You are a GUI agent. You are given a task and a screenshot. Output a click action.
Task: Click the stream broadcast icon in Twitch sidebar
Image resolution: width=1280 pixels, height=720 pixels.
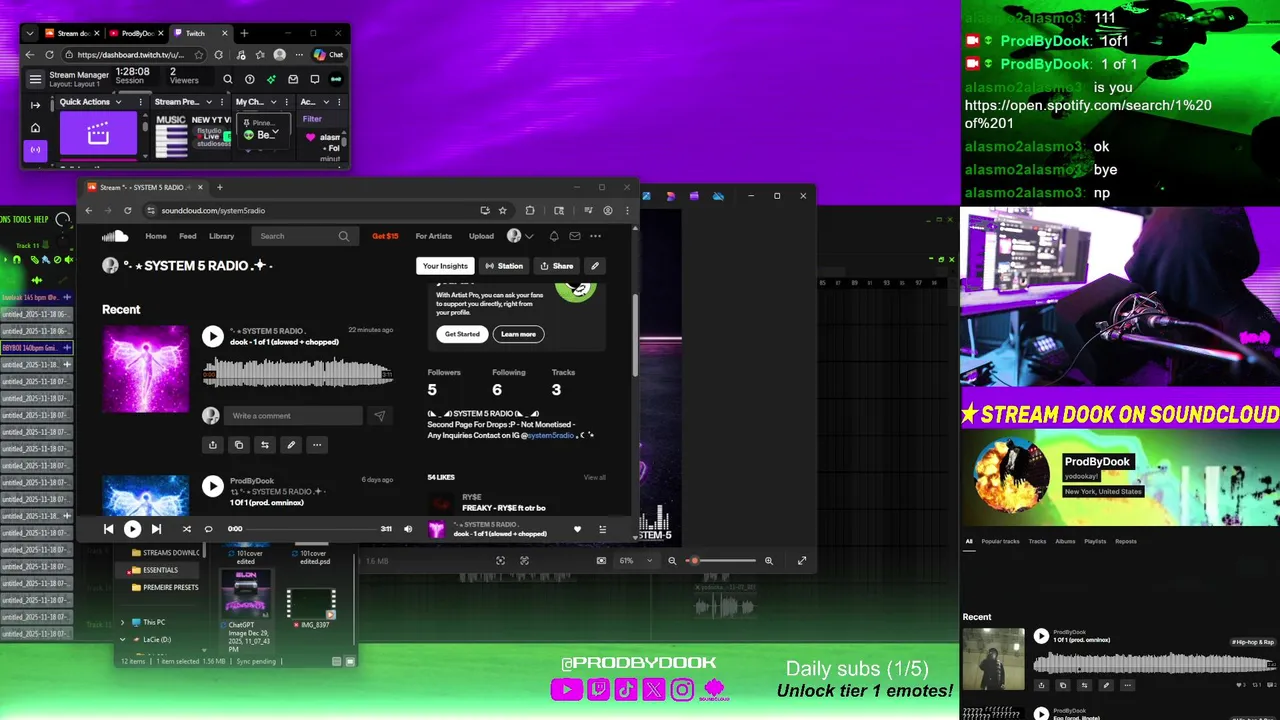click(x=35, y=151)
